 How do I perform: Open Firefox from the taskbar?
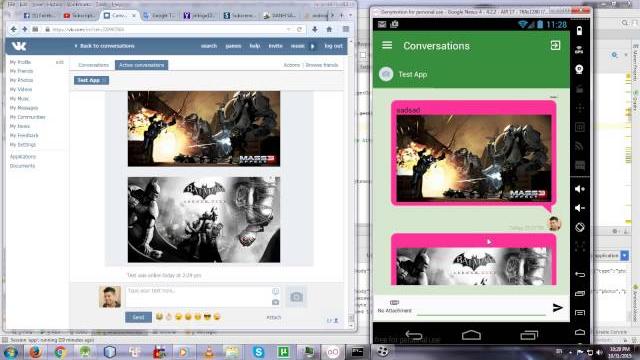pyautogui.click(x=35, y=352)
